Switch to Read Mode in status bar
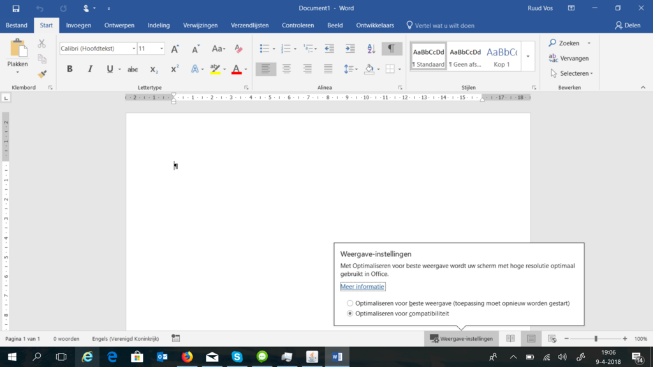The height and width of the screenshot is (367, 653). pyautogui.click(x=510, y=339)
